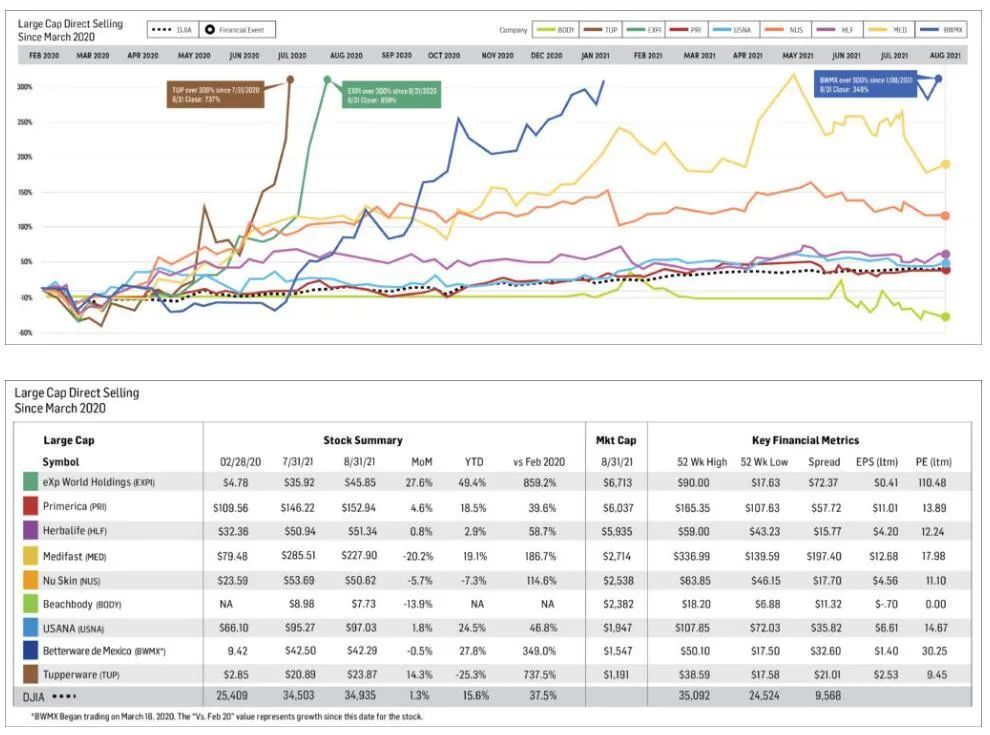The image size is (990, 735).
Task: Click AUG 2021 on the timeline axis
Action: [x=945, y=56]
